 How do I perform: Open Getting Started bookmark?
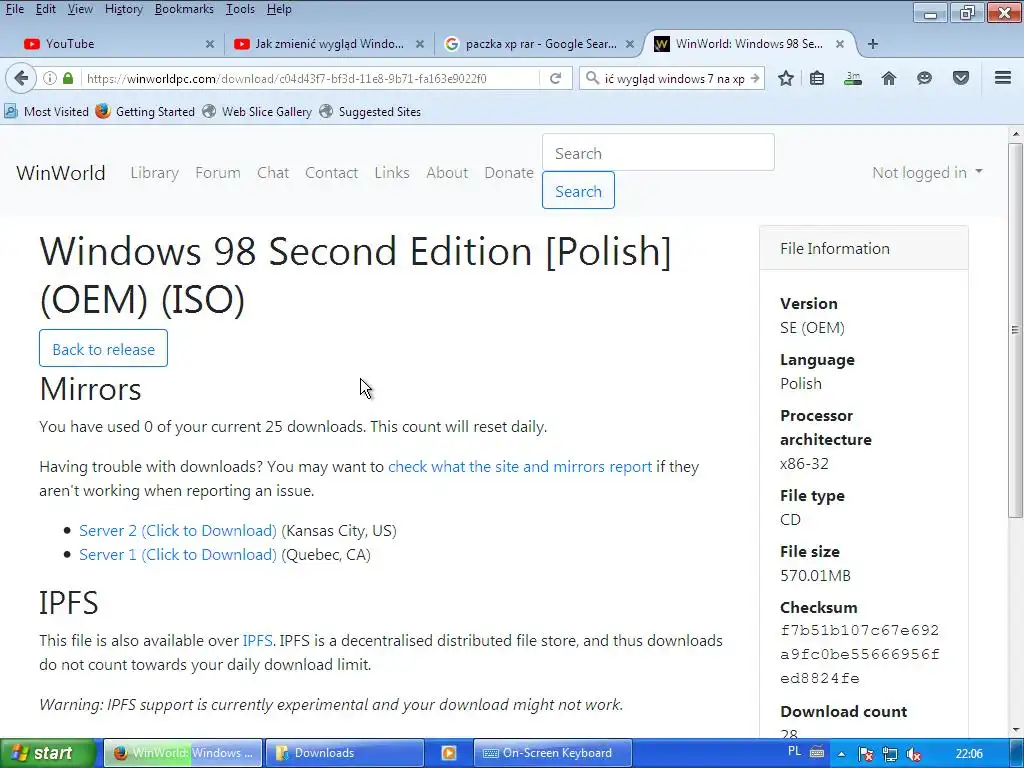click(x=145, y=112)
